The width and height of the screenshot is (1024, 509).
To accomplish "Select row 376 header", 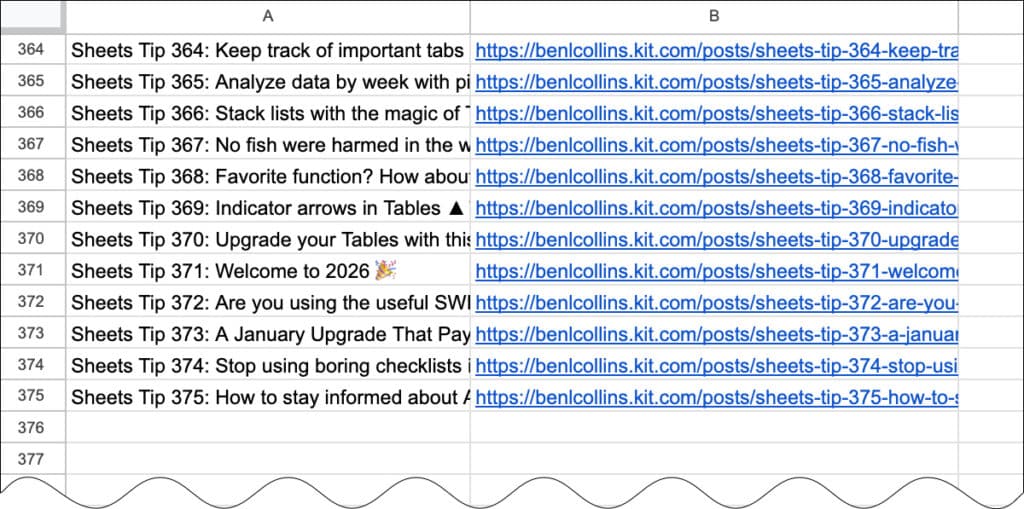I will tap(32, 428).
